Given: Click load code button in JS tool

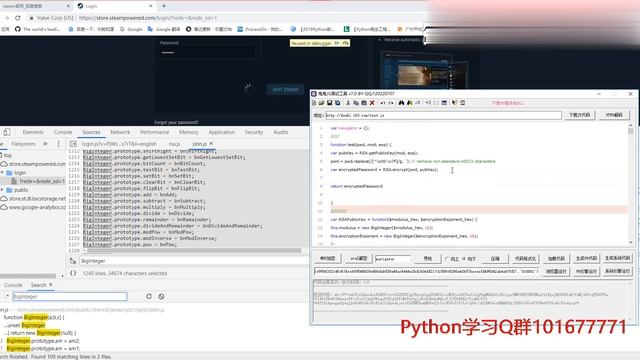Looking at the screenshot, I should coord(556,258).
